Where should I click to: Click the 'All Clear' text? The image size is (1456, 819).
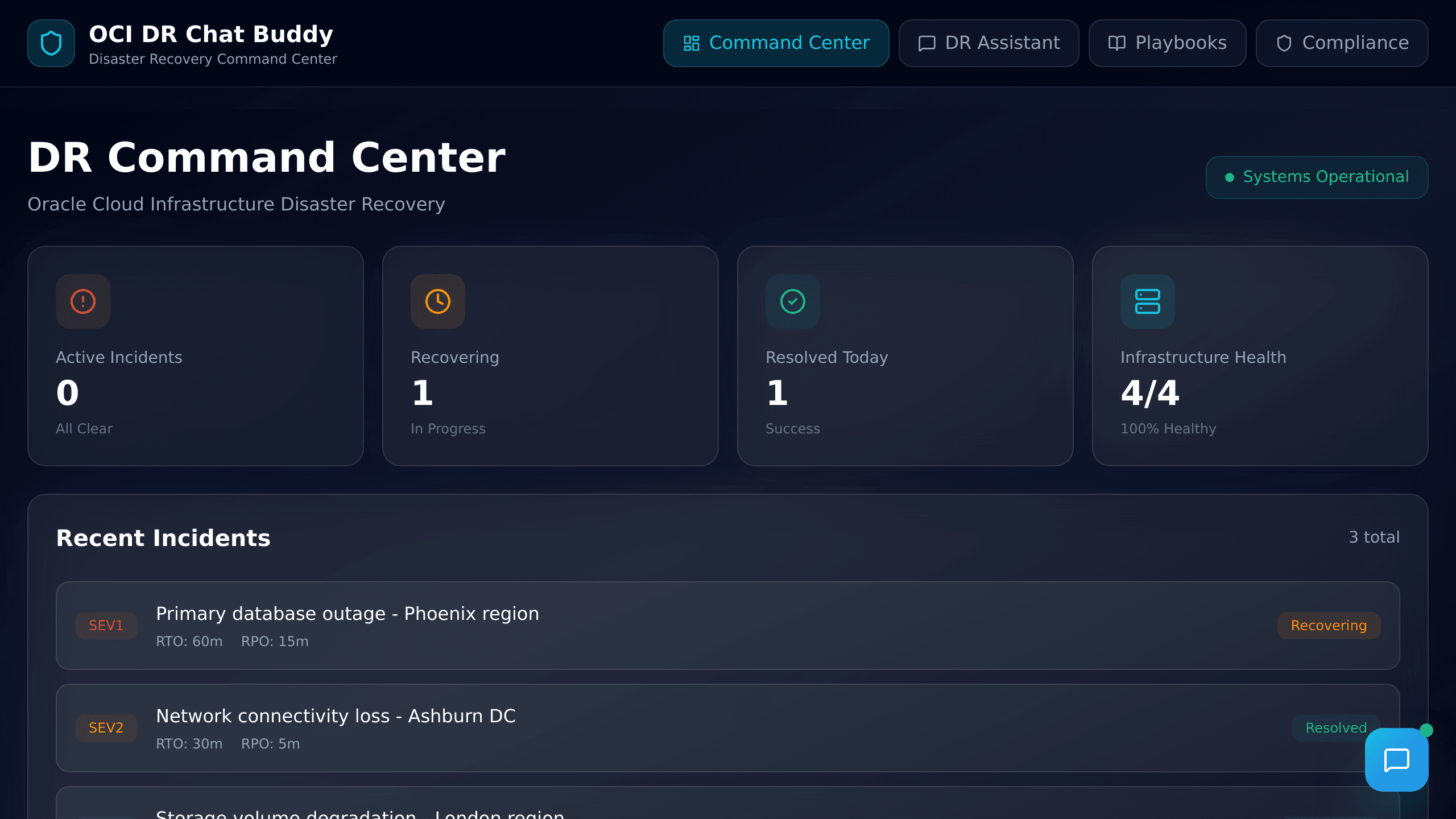84,429
